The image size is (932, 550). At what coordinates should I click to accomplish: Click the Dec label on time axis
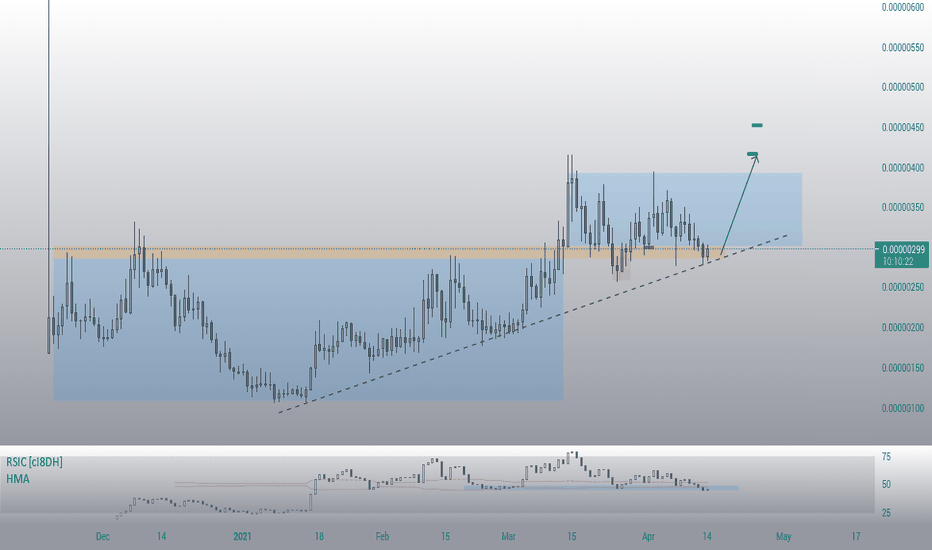click(x=103, y=536)
